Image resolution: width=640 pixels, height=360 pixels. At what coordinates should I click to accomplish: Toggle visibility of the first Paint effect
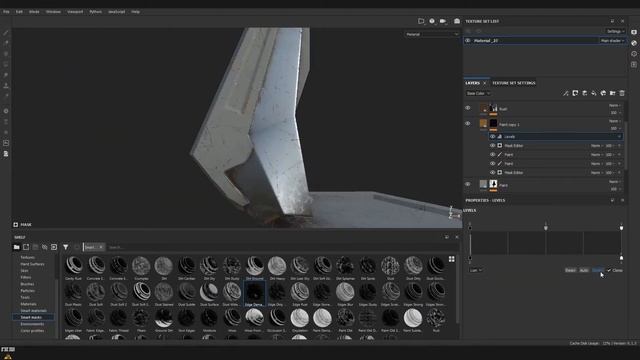coord(493,155)
